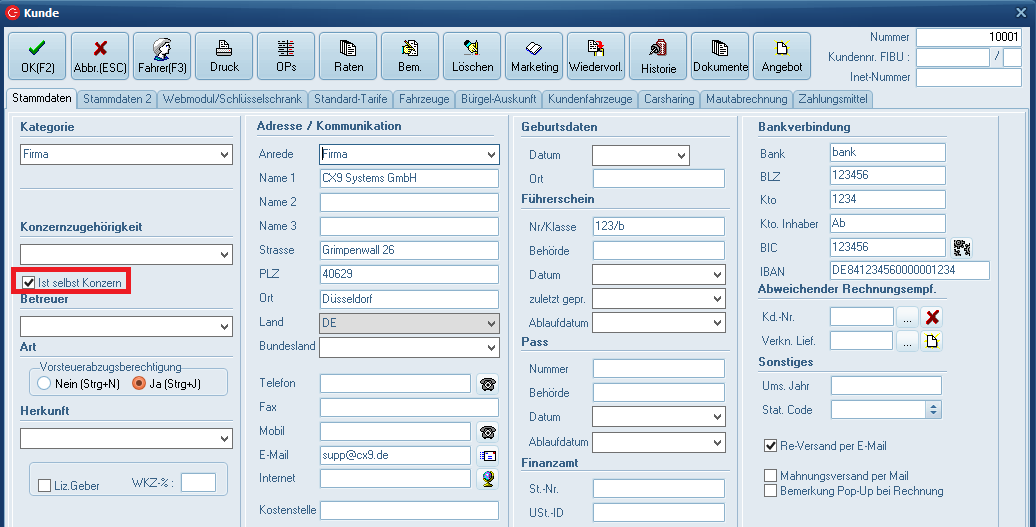The width and height of the screenshot is (1036, 527).
Task: Enable the 'Mahnungsversand per Mail' checkbox
Action: click(770, 476)
